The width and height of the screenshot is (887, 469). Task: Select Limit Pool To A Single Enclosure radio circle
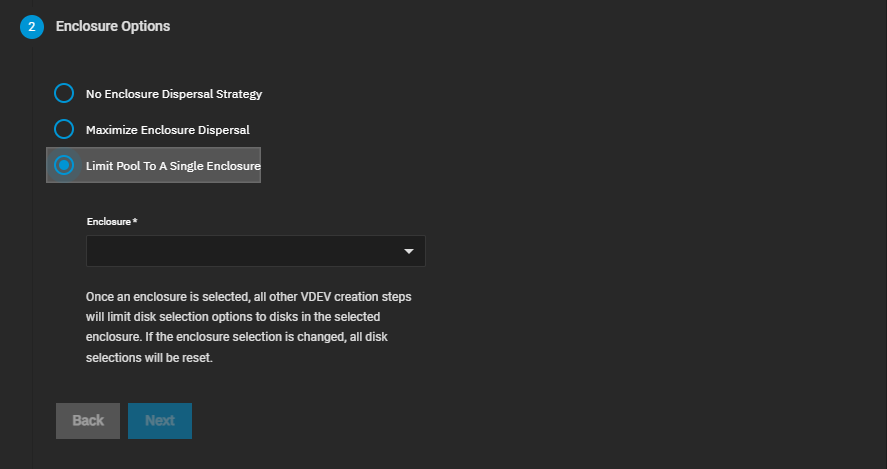tap(64, 164)
